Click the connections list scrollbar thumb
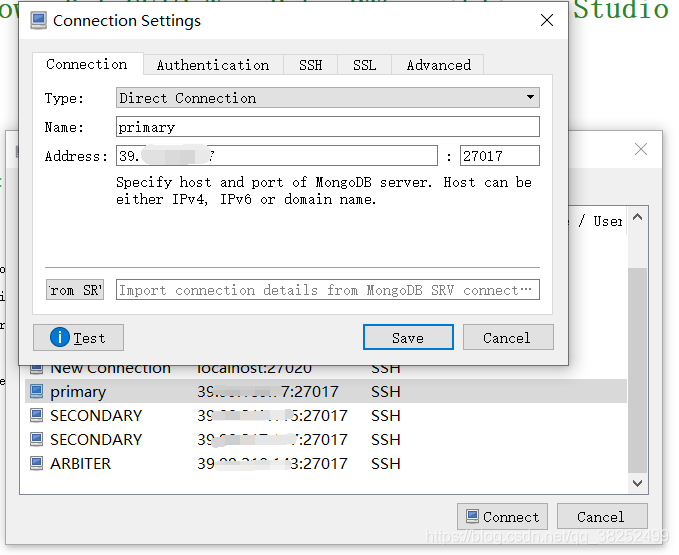679x555 pixels. pos(637,370)
